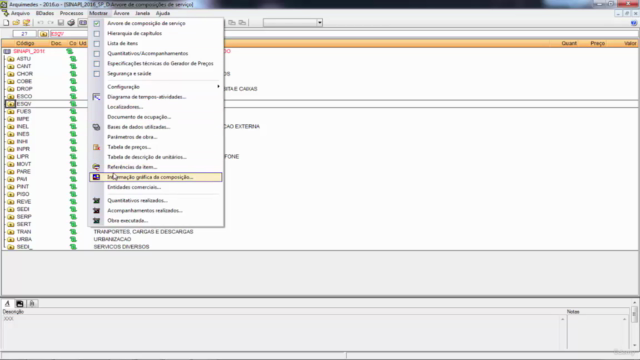Expand the COBE tree folder
Image resolution: width=640 pixels, height=360 pixels.
(x=11, y=82)
